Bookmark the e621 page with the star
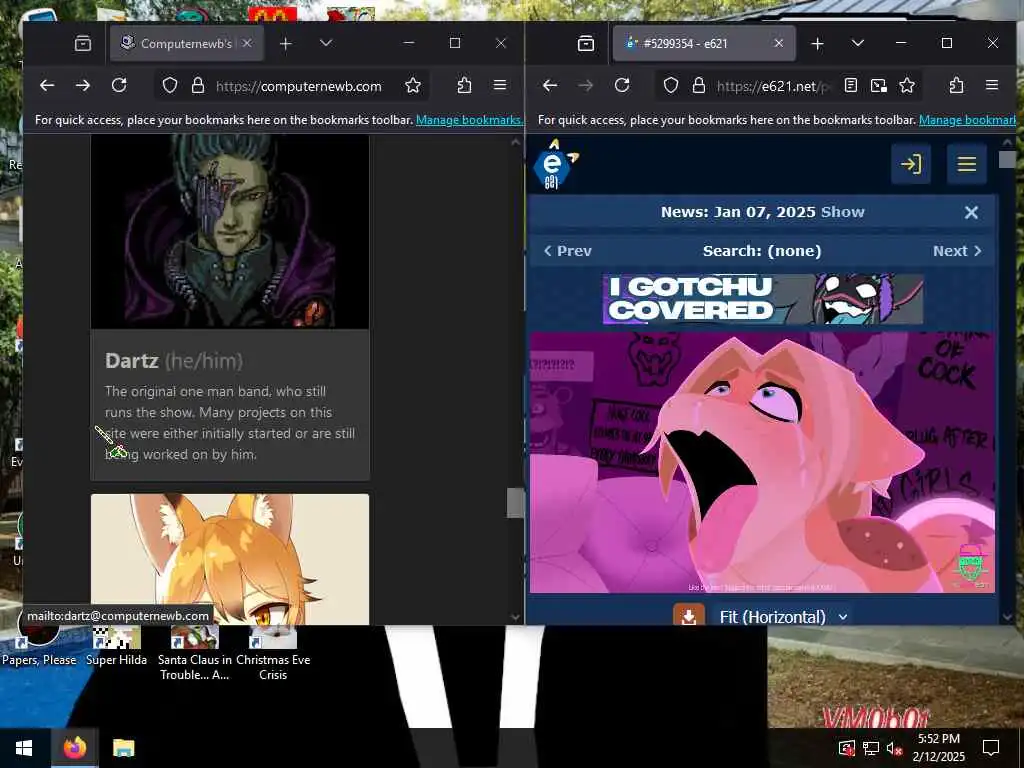Viewport: 1024px width, 768px height. click(906, 86)
